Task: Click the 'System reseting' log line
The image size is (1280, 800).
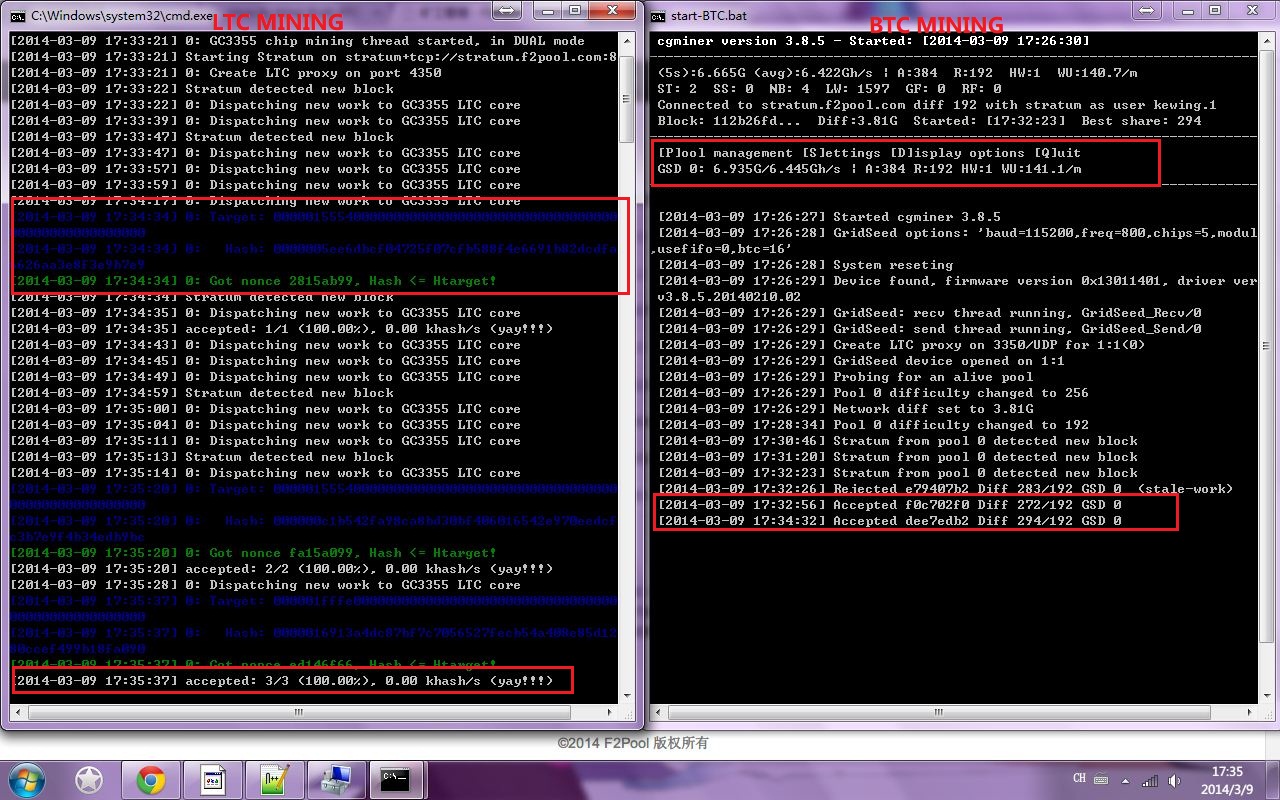Action: pos(805,265)
